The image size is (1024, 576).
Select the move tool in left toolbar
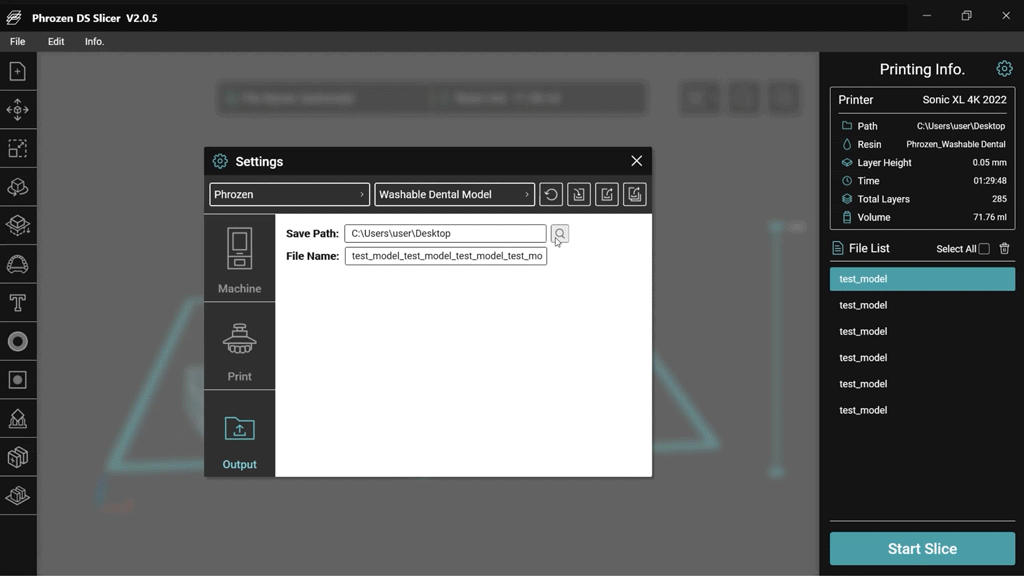tap(18, 110)
